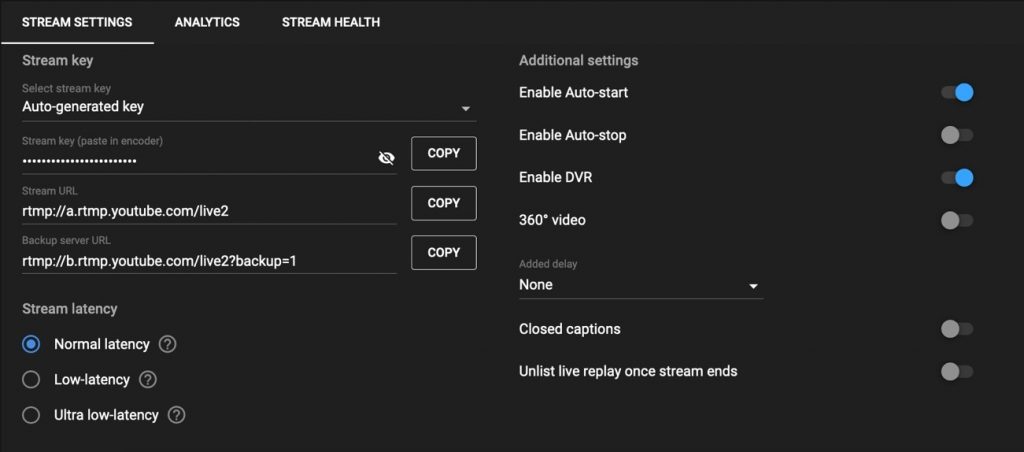Go to the Stream Health tab
Screen dimensions: 1024x452
(x=330, y=22)
